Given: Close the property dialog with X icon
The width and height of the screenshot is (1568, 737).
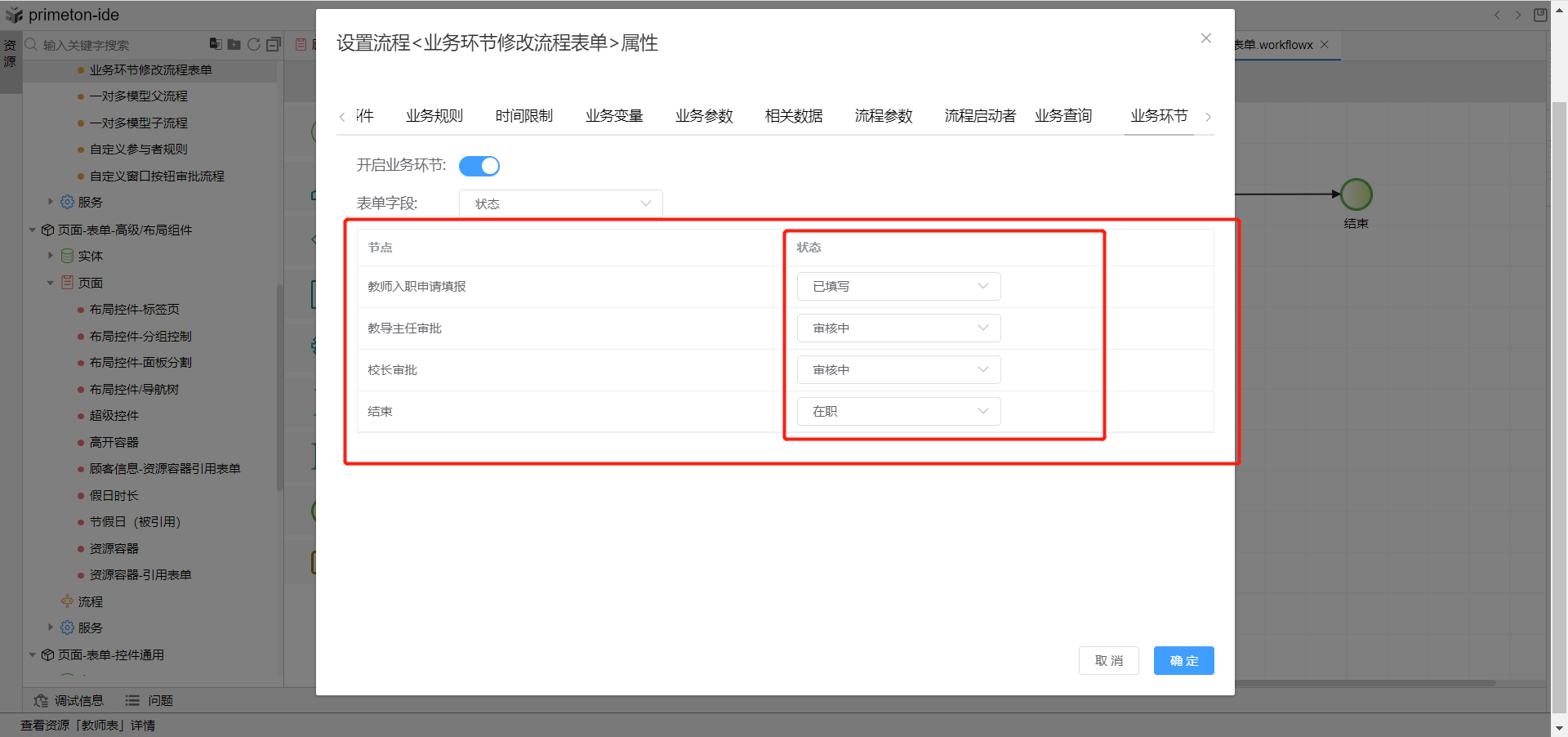Looking at the screenshot, I should 1205,38.
